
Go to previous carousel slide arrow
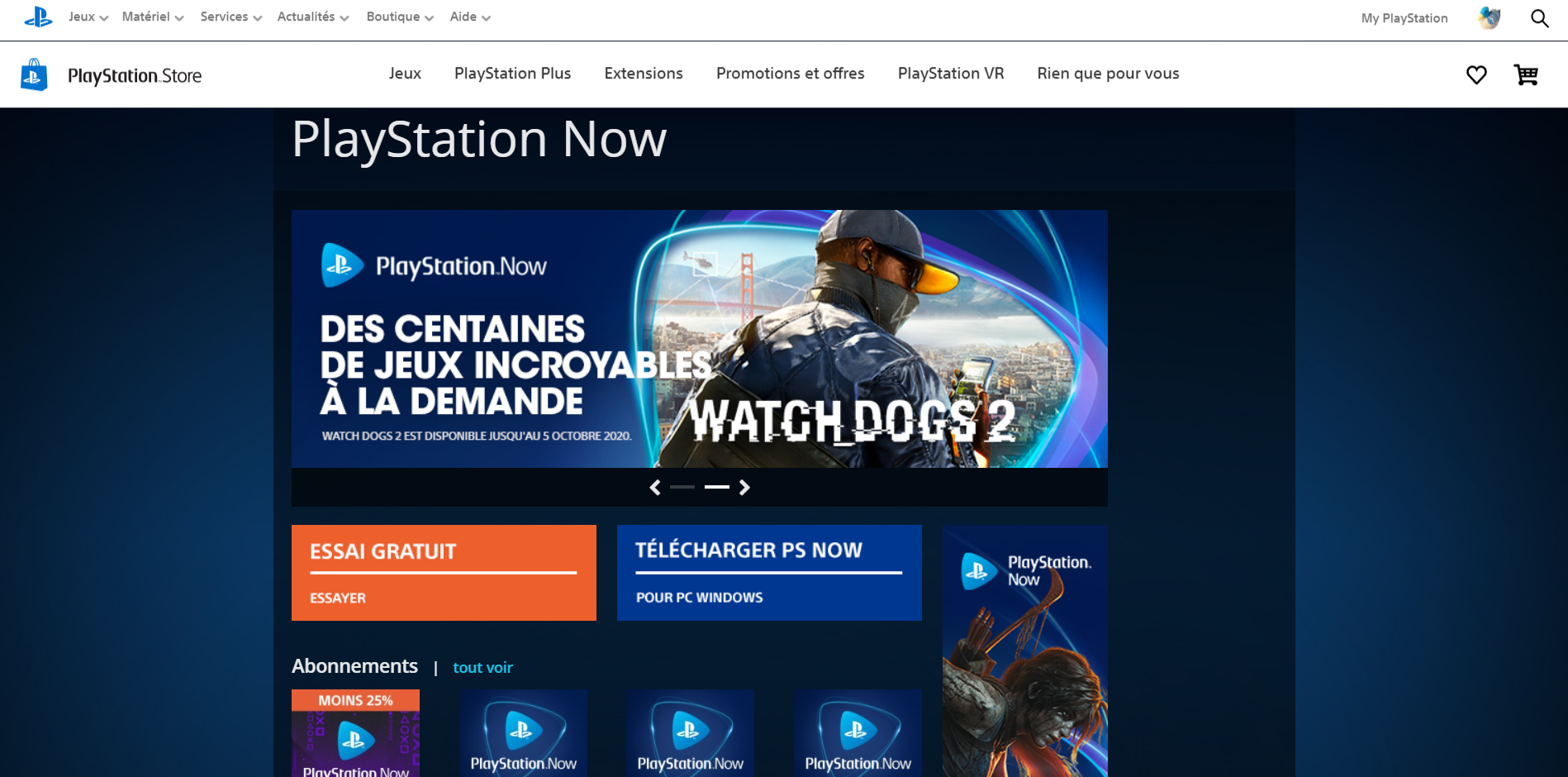coord(655,488)
